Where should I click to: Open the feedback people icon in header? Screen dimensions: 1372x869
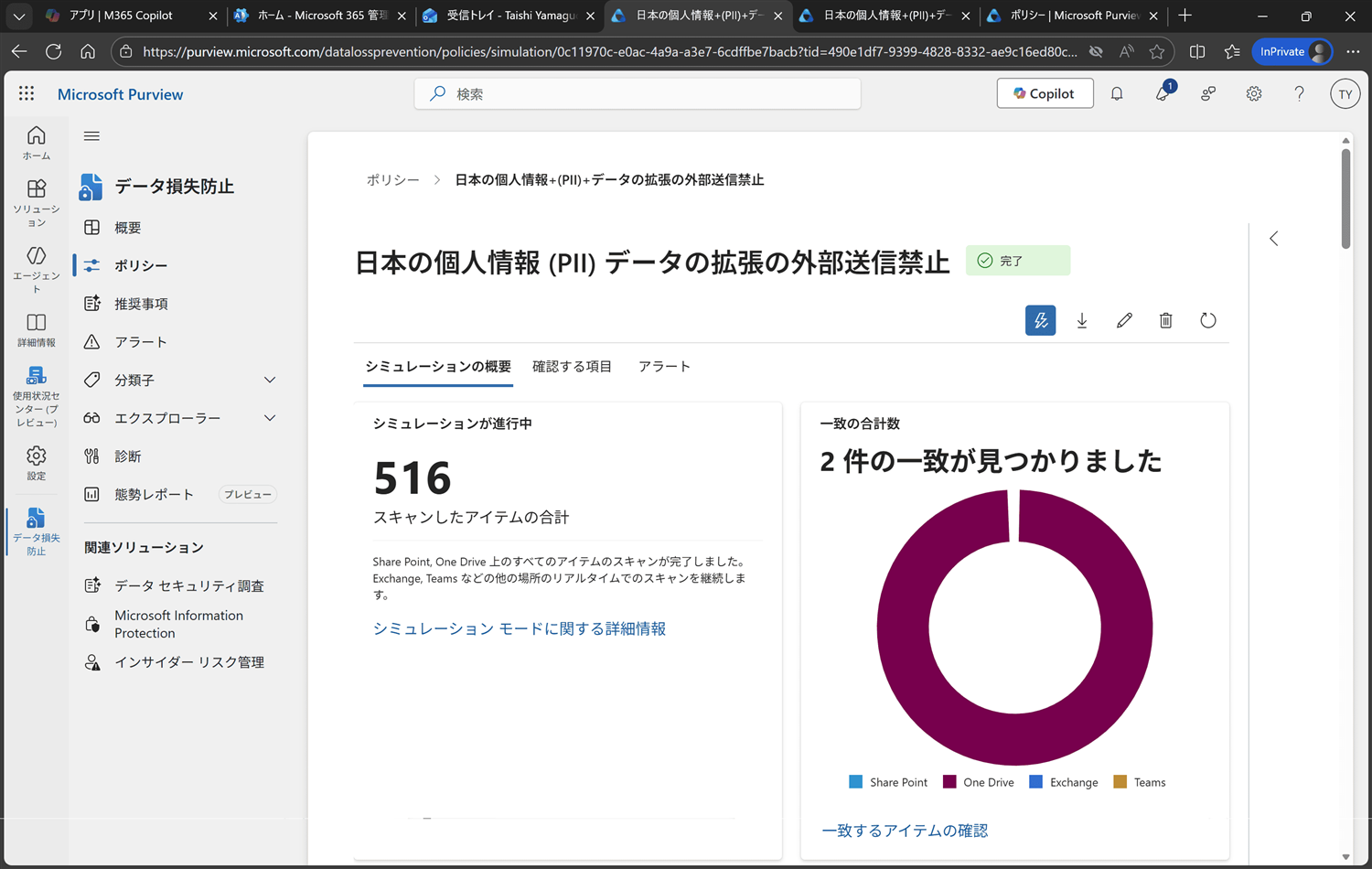coord(1208,93)
